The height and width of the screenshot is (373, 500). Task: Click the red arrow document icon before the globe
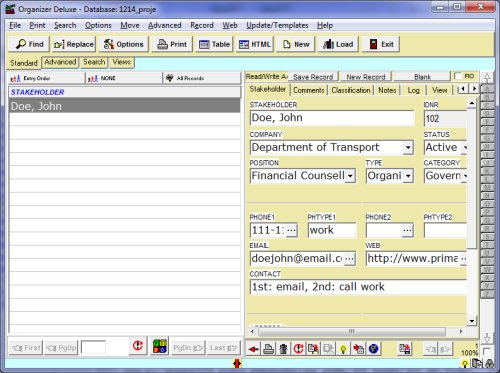[x=359, y=349]
